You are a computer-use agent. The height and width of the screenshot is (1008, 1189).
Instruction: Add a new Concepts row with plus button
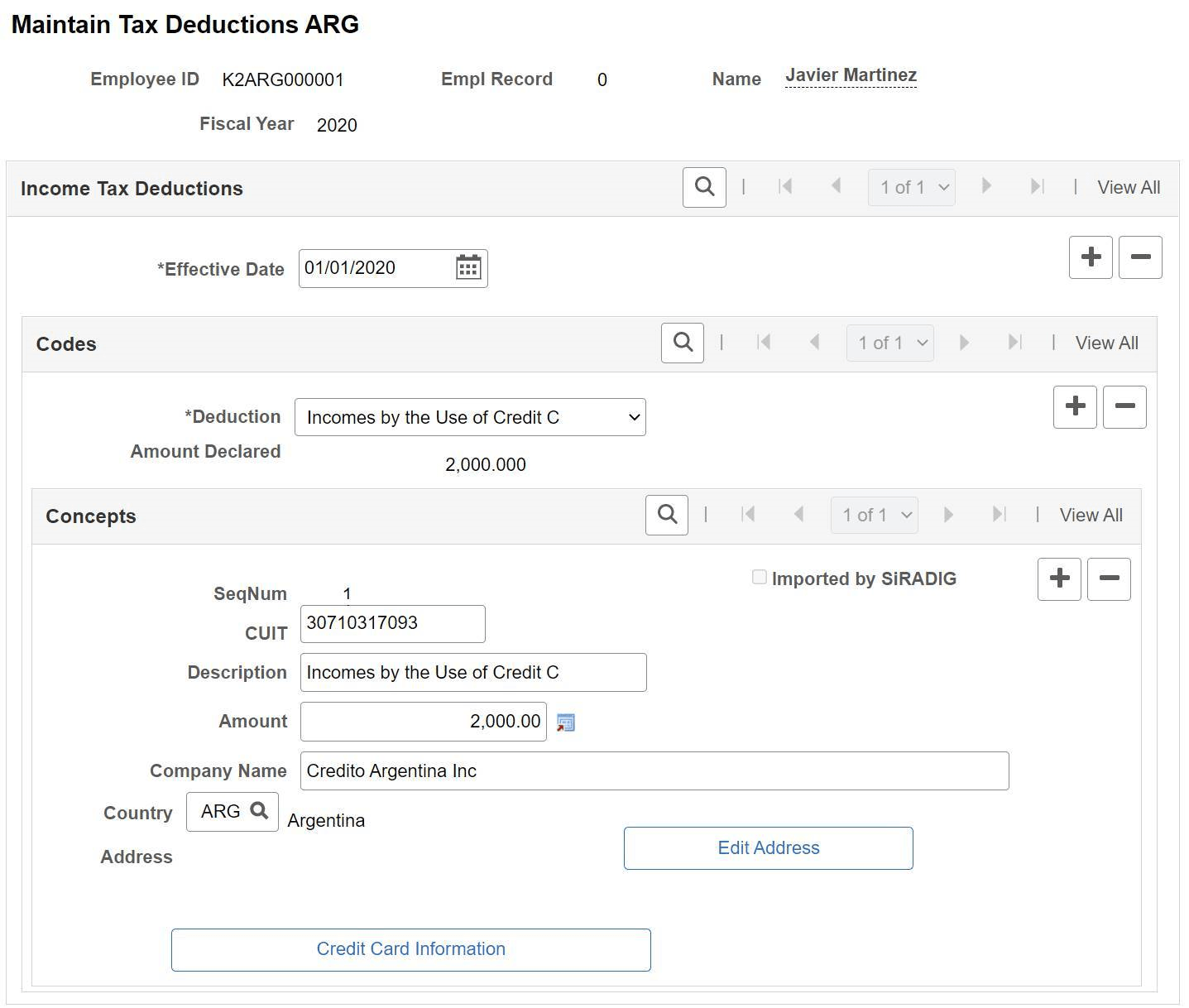coord(1058,578)
